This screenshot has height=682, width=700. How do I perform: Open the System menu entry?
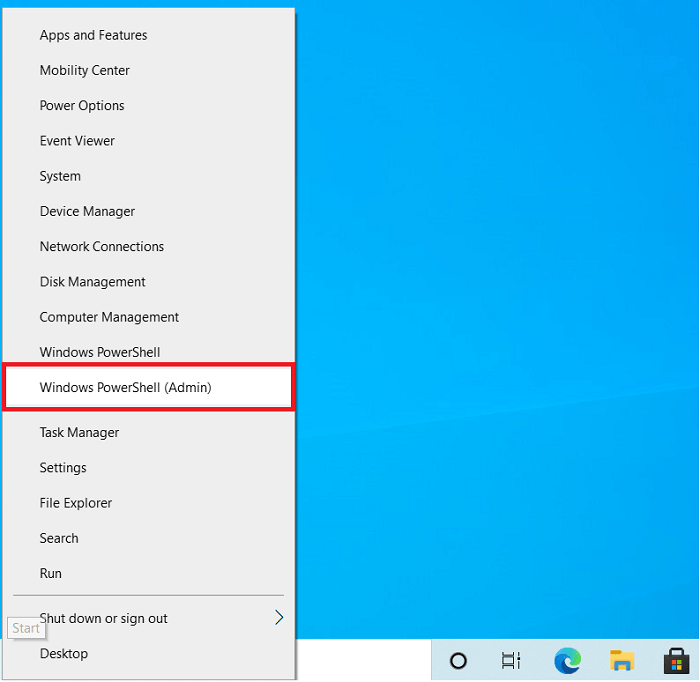[x=149, y=176]
